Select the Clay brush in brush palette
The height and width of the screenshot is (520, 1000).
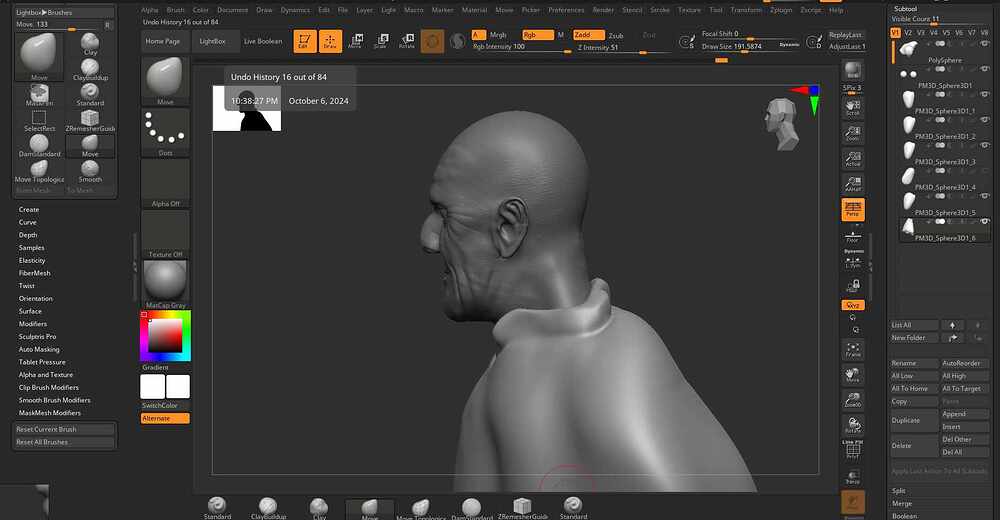point(90,43)
